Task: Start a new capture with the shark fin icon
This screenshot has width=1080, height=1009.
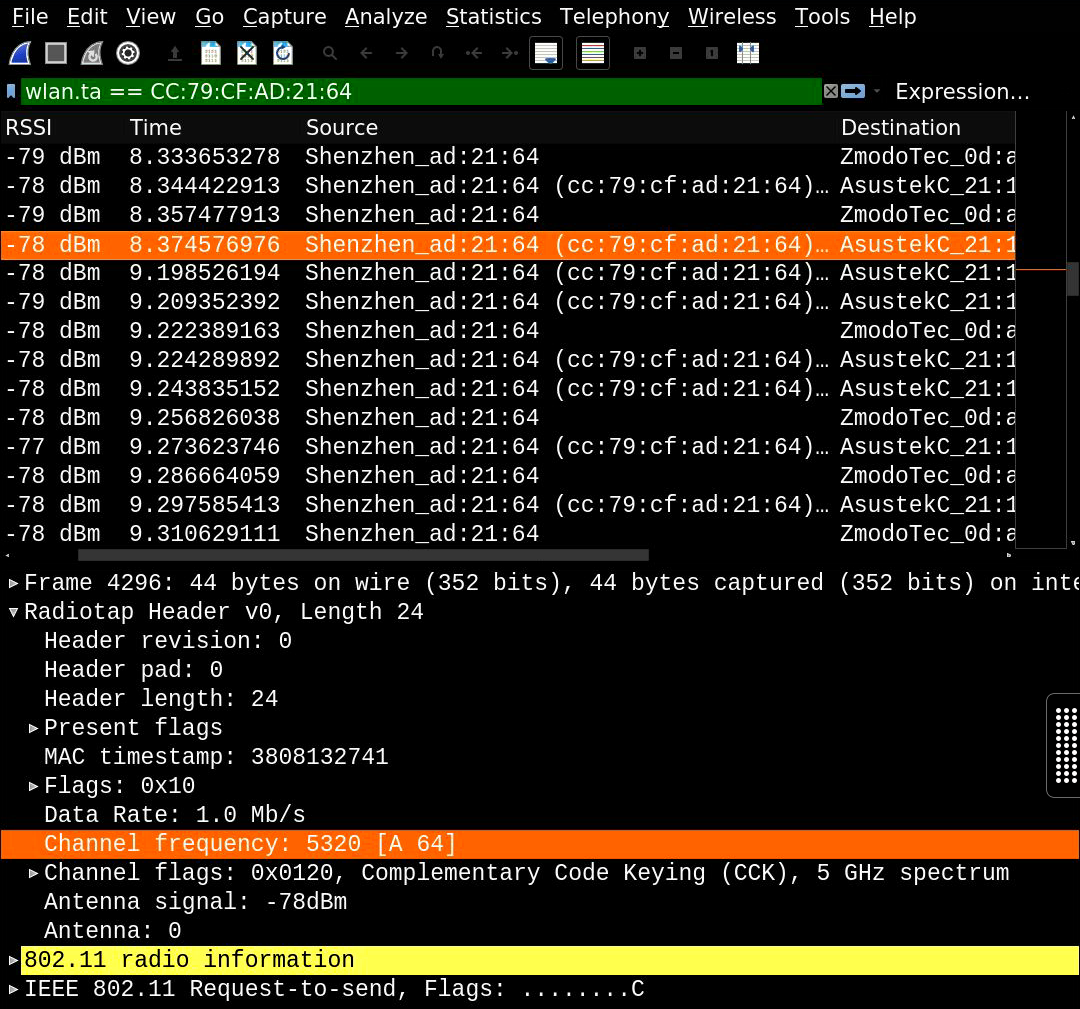Action: point(18,52)
